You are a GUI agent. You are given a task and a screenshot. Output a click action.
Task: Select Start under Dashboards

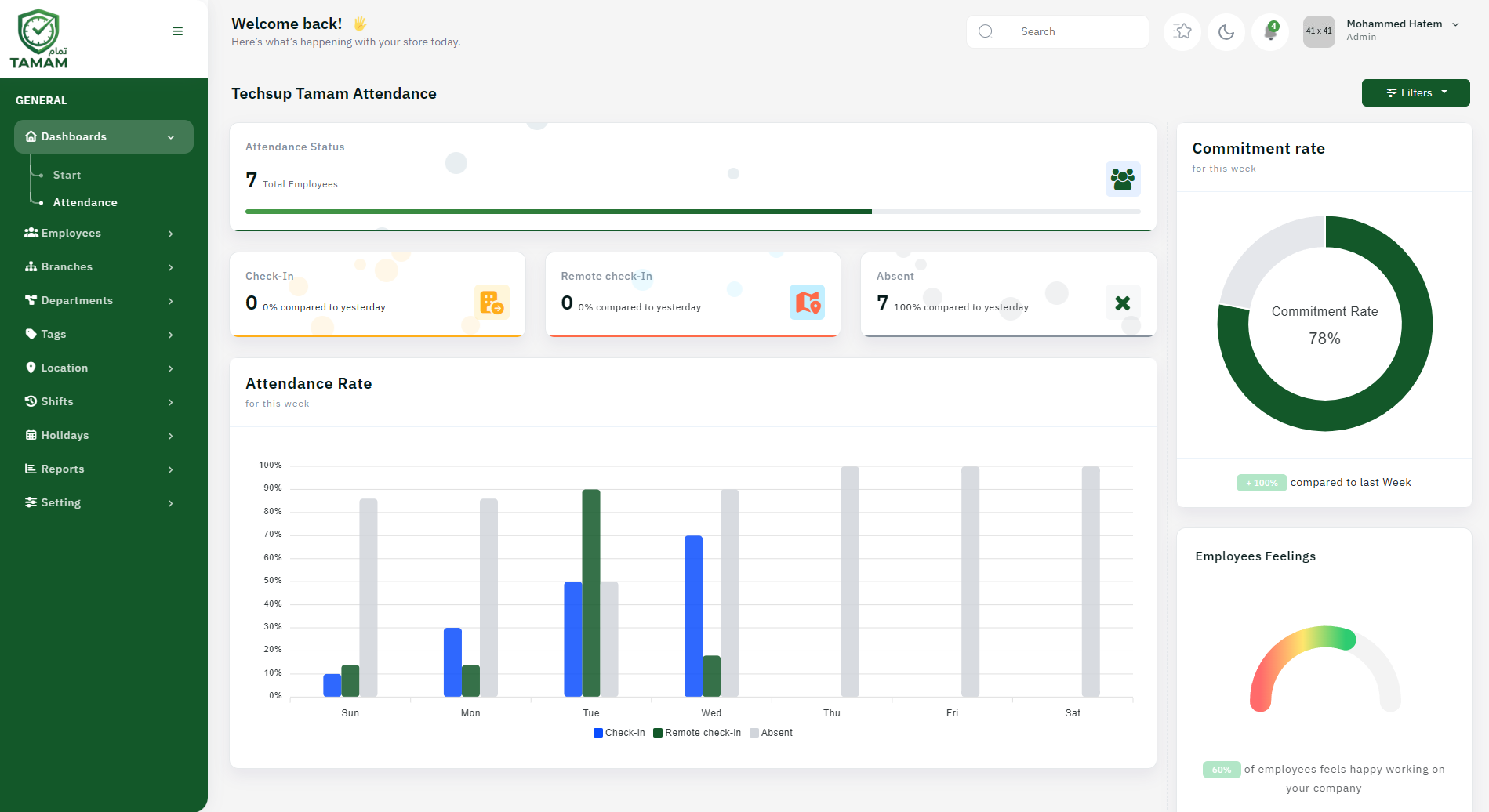click(x=67, y=175)
